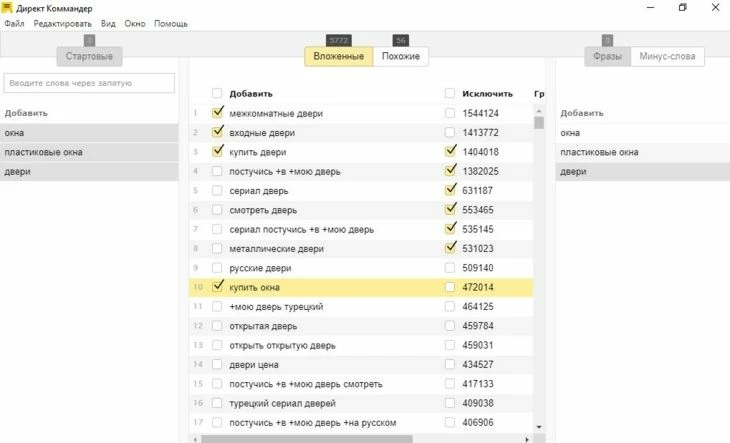The image size is (730, 443).
Task: Uncheck Исключить for row 531023
Action: tap(450, 248)
